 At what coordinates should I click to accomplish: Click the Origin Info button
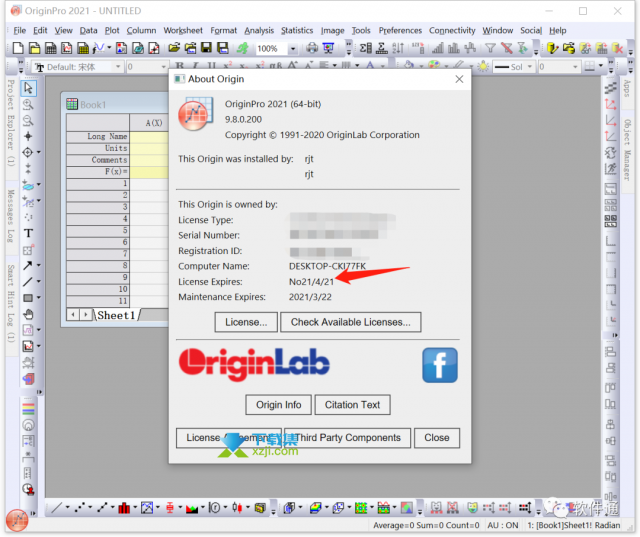[278, 405]
